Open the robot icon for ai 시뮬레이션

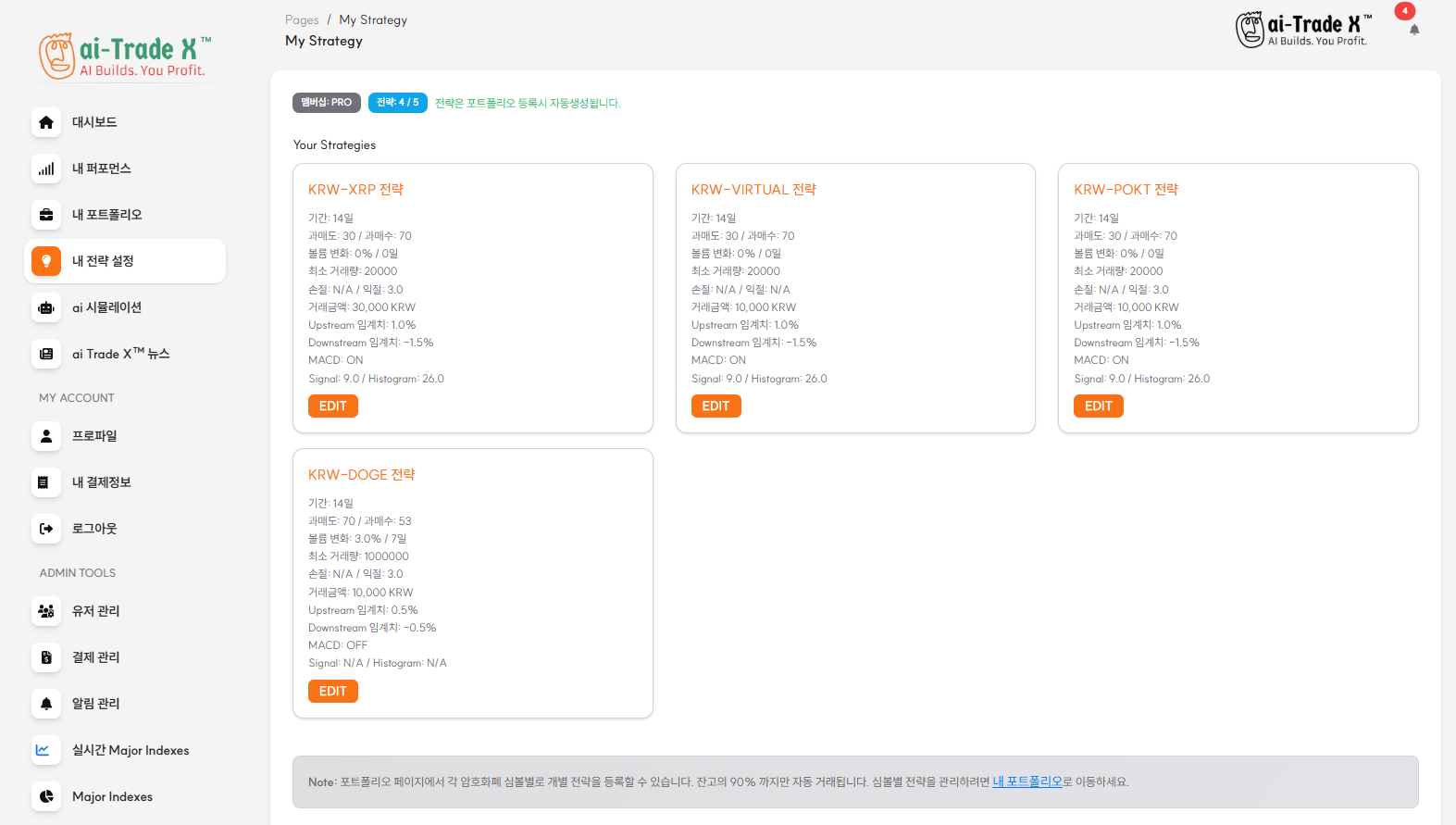(46, 307)
